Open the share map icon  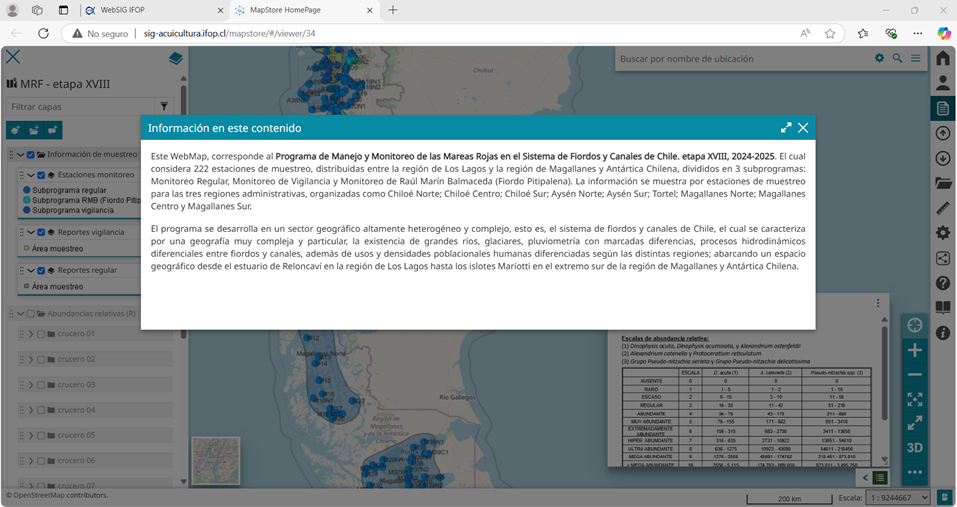tap(943, 258)
